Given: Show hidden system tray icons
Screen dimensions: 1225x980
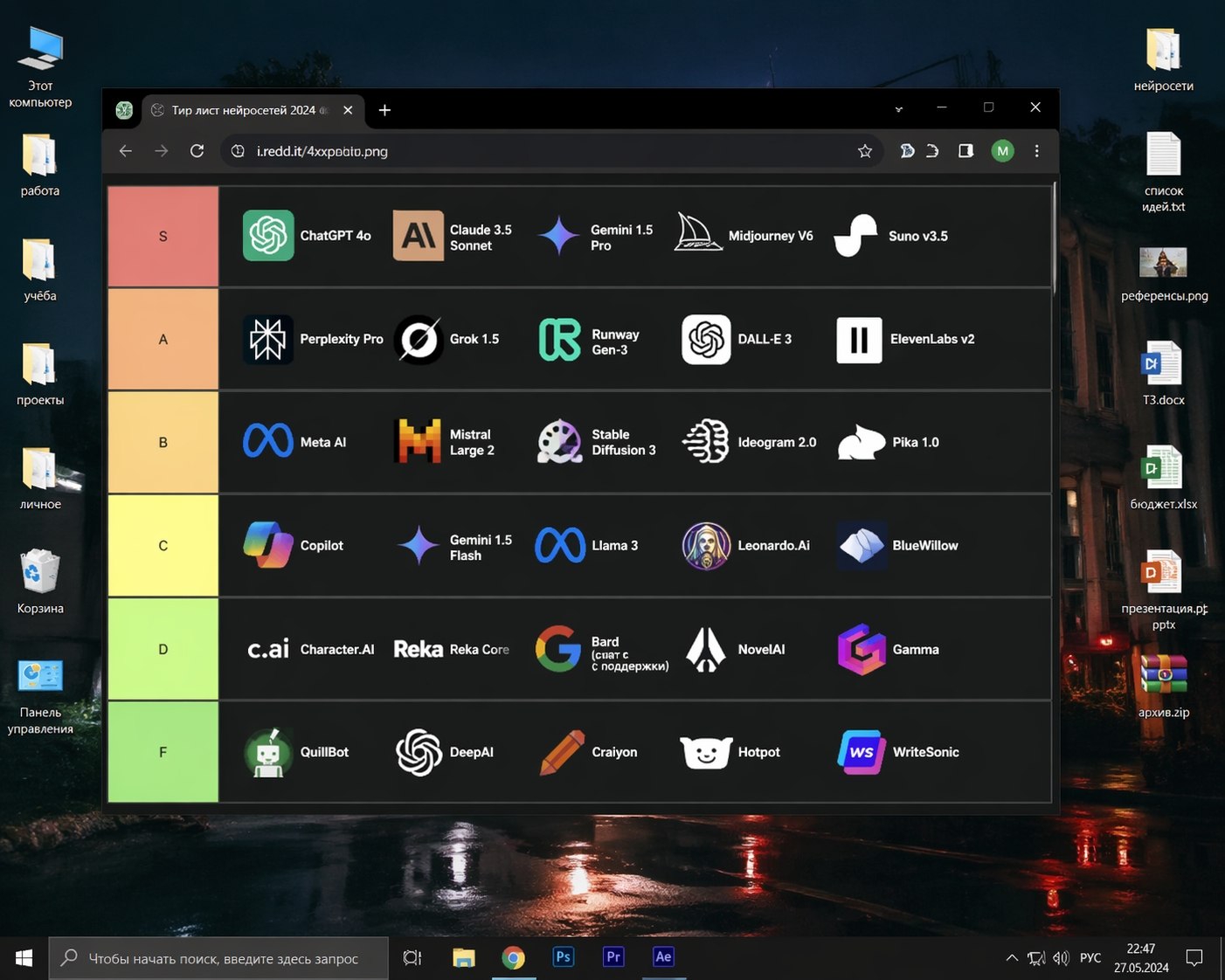Looking at the screenshot, I should pyautogui.click(x=1012, y=958).
